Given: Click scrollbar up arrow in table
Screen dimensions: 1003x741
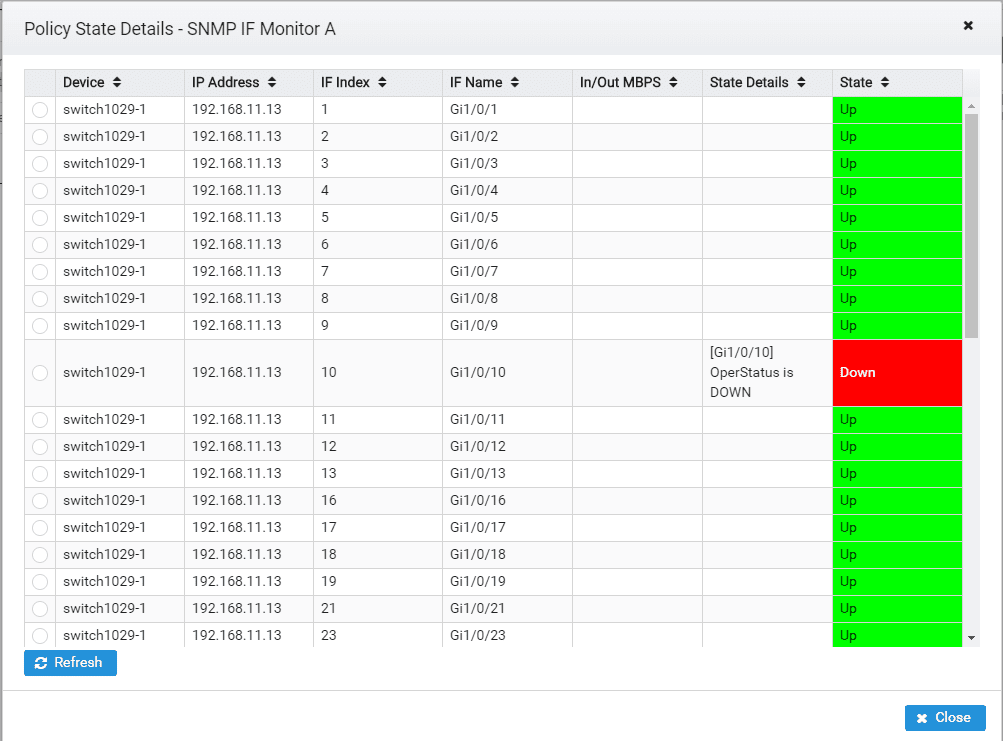Looking at the screenshot, I should pos(971,106).
